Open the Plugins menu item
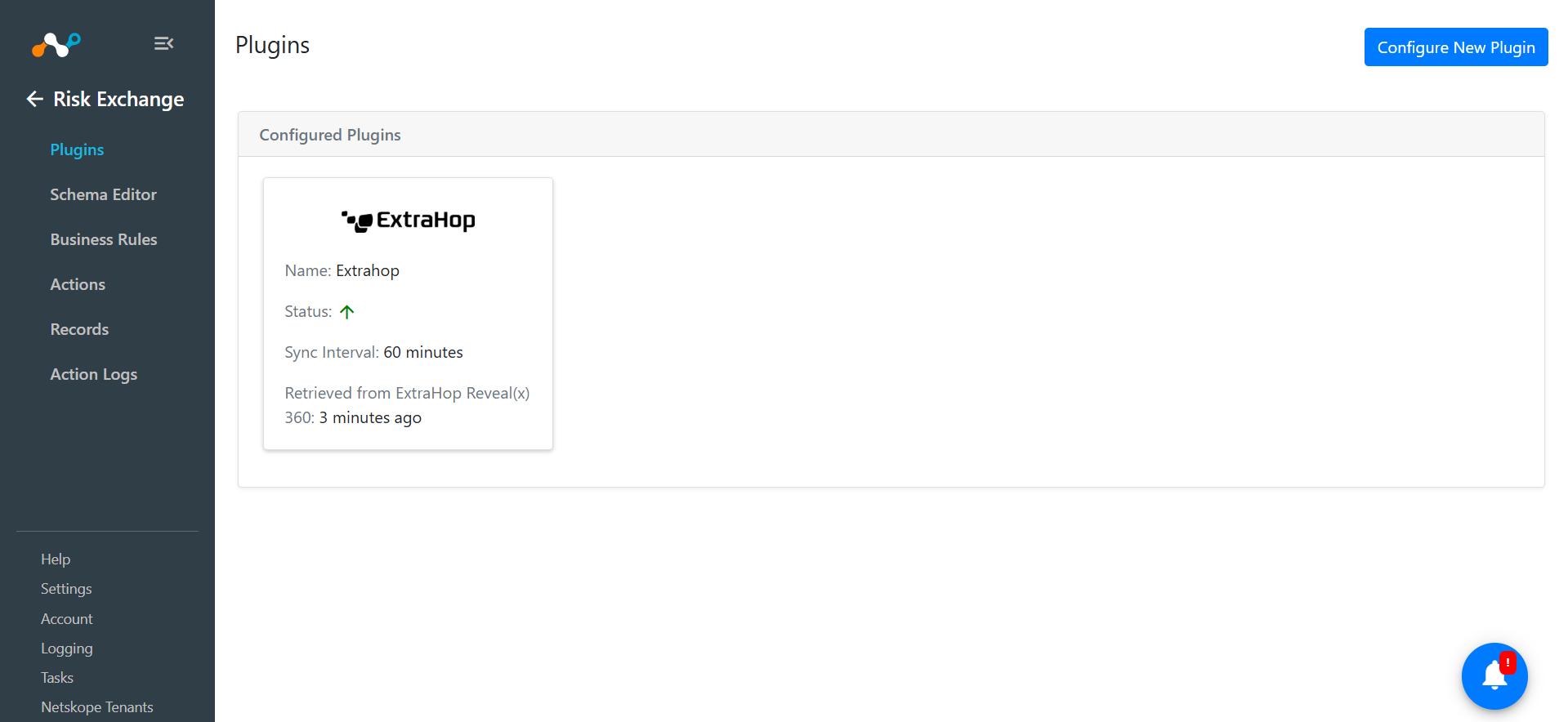Image resolution: width=1568 pixels, height=722 pixels. 77,149
